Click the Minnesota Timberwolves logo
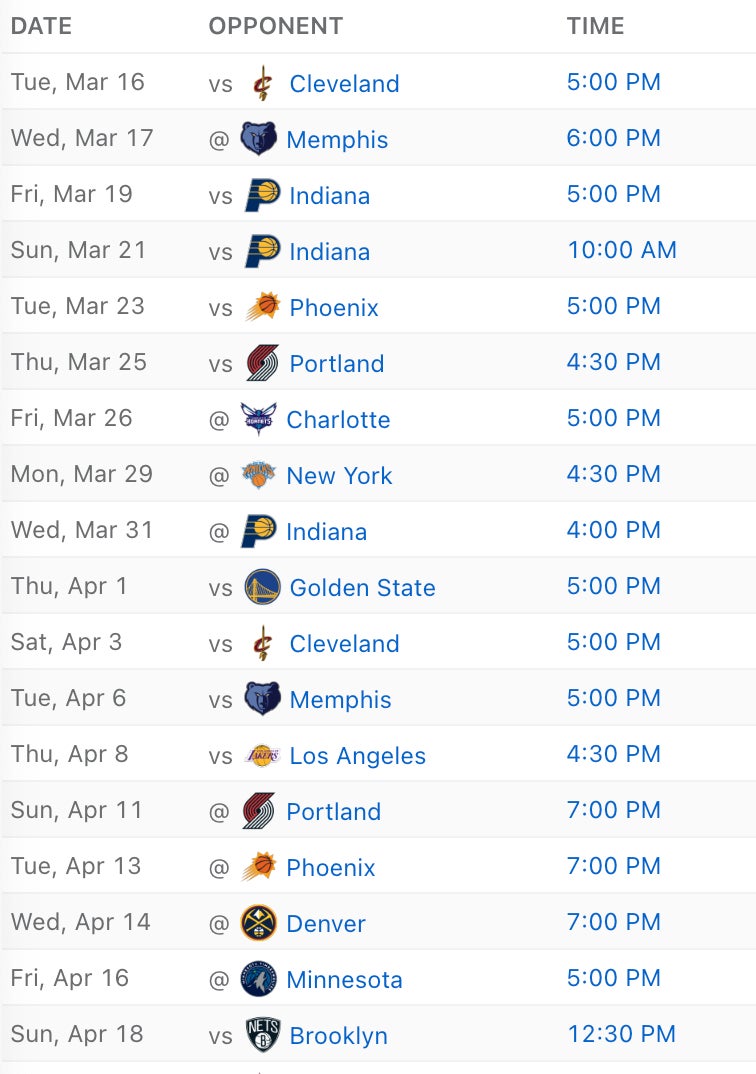Viewport: 756px width, 1074px height. pyautogui.click(x=259, y=979)
